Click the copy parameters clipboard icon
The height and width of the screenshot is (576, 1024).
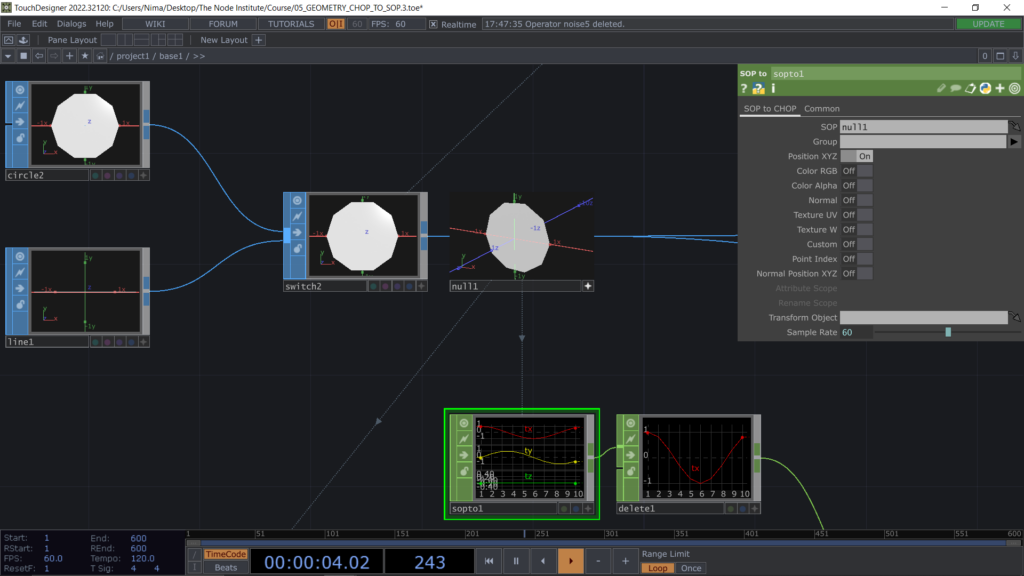(970, 88)
